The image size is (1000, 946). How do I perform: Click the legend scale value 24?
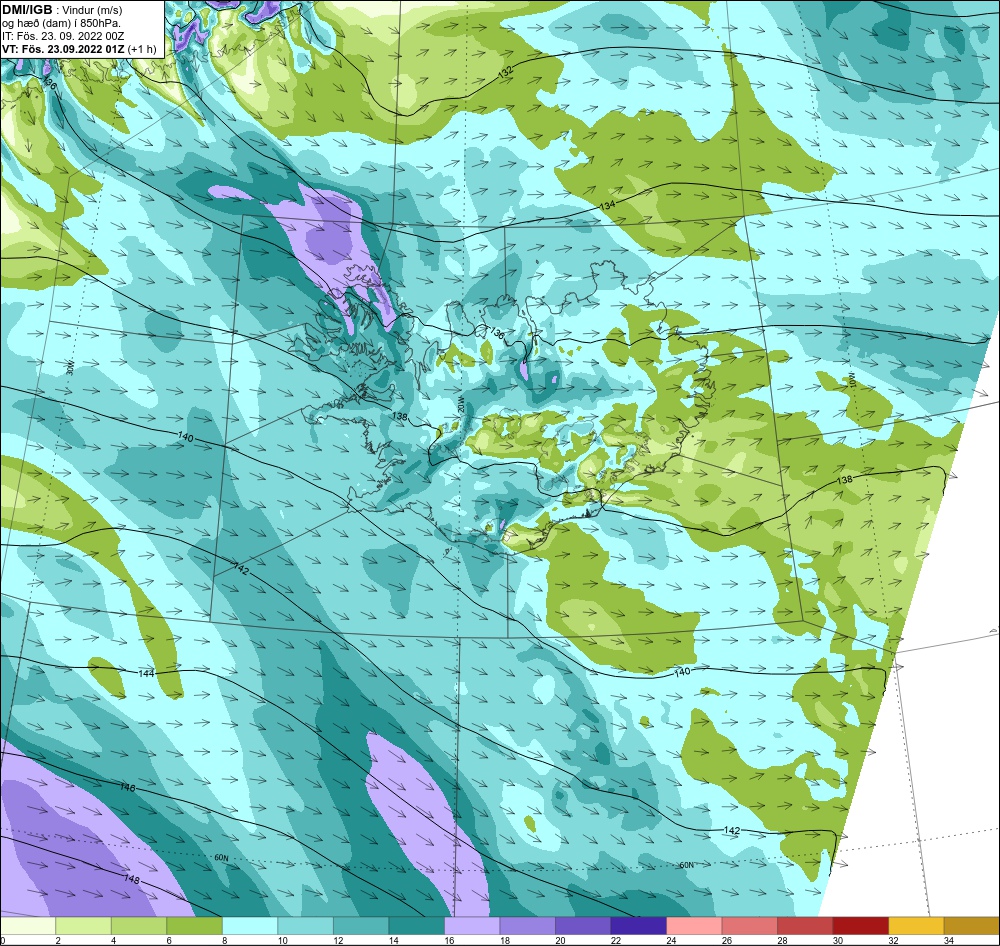coord(670,940)
